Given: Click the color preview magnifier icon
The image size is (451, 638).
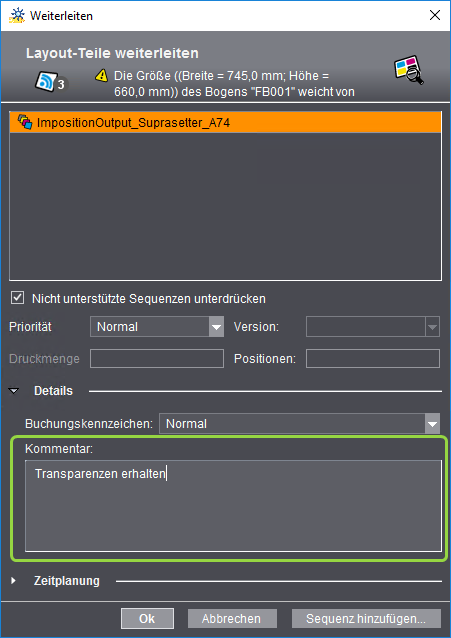Looking at the screenshot, I should pos(409,70).
